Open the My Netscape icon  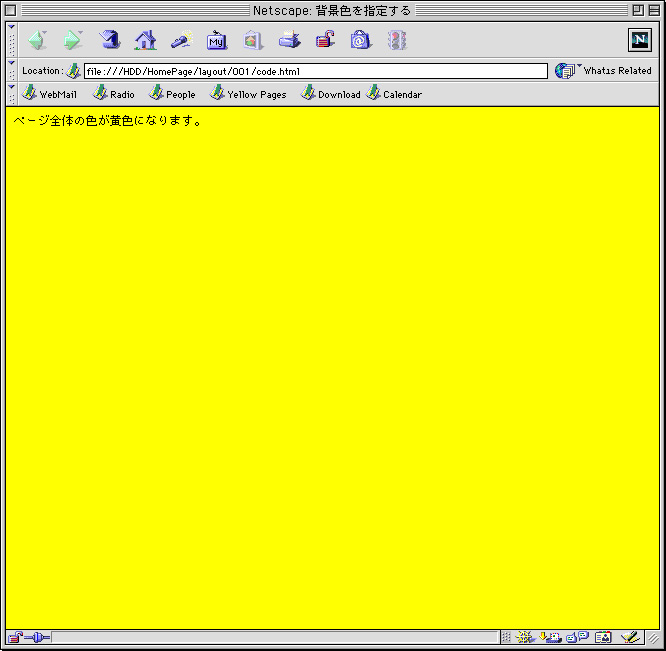pyautogui.click(x=217, y=40)
